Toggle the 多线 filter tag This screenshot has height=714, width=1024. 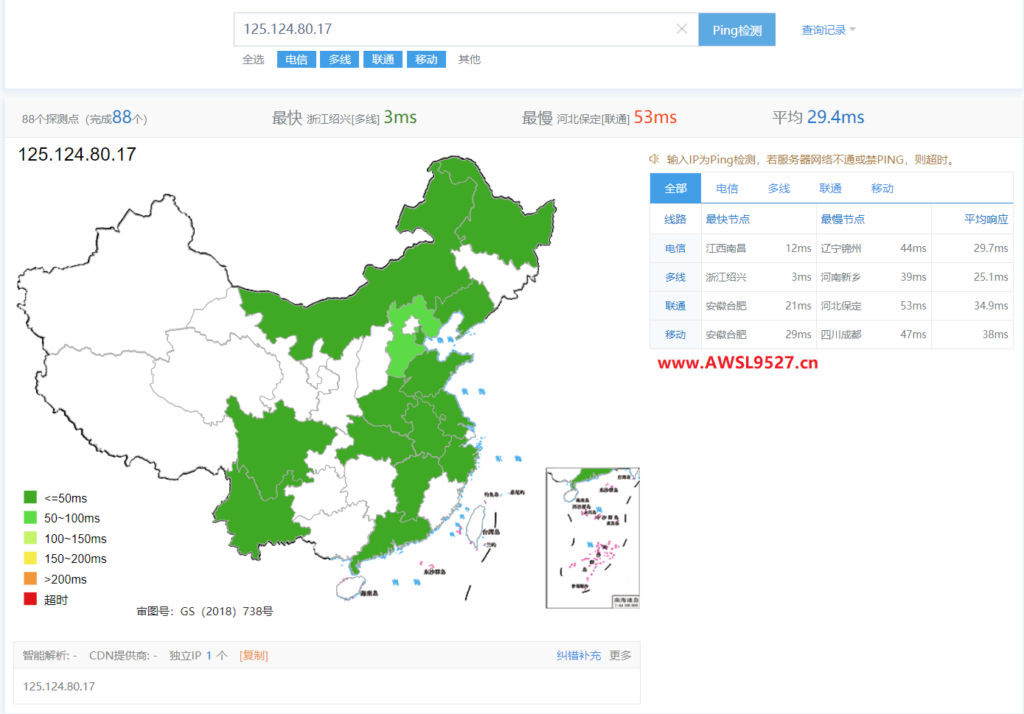pyautogui.click(x=339, y=59)
